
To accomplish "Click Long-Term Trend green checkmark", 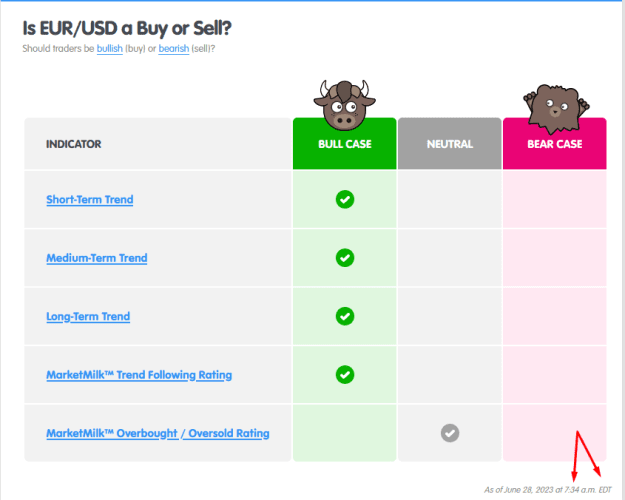I will [x=345, y=316].
